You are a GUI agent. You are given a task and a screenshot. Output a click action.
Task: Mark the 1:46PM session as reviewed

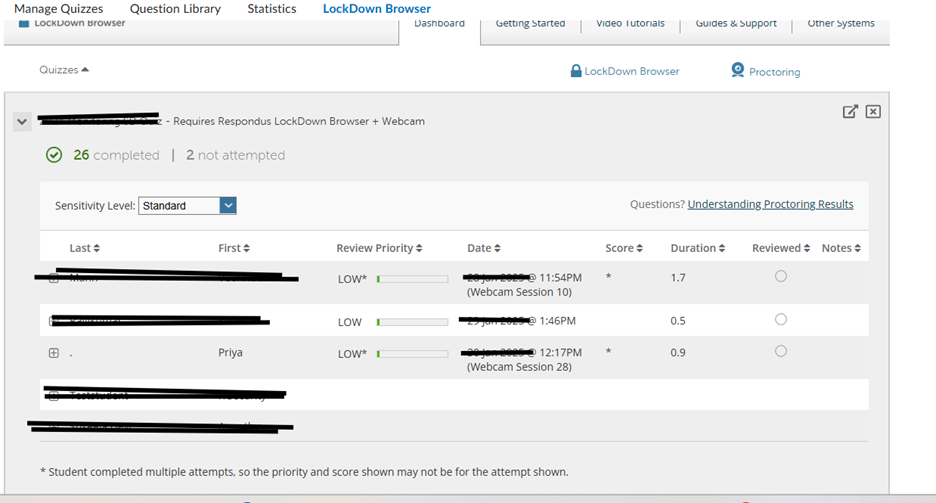(781, 320)
